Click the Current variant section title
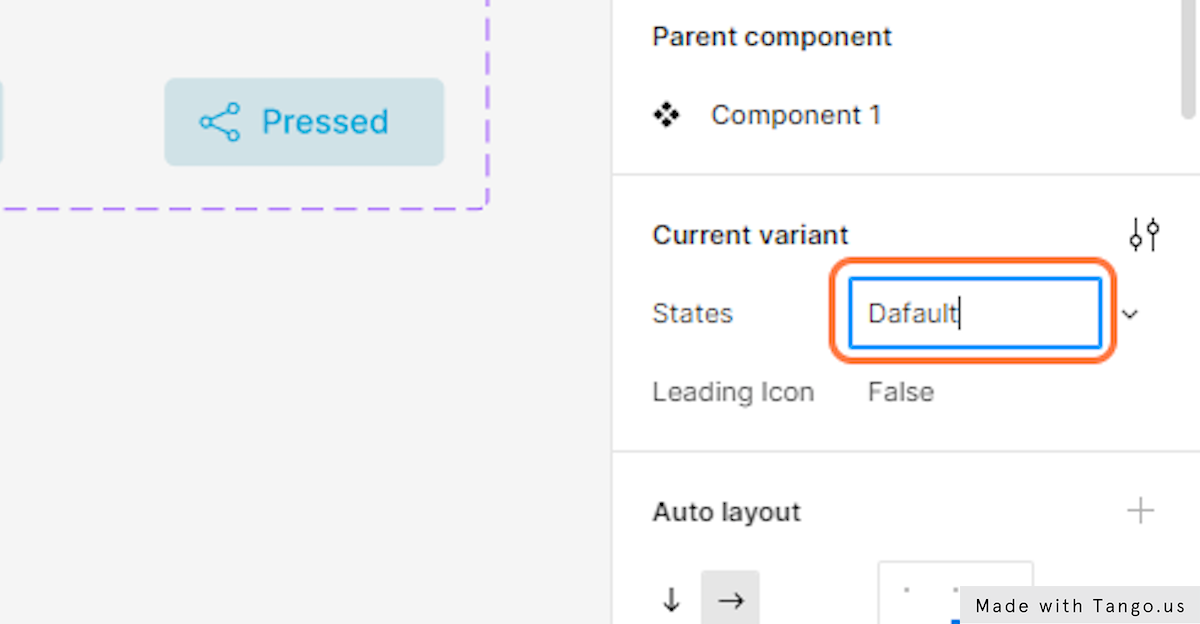Image resolution: width=1200 pixels, height=624 pixels. coord(750,235)
